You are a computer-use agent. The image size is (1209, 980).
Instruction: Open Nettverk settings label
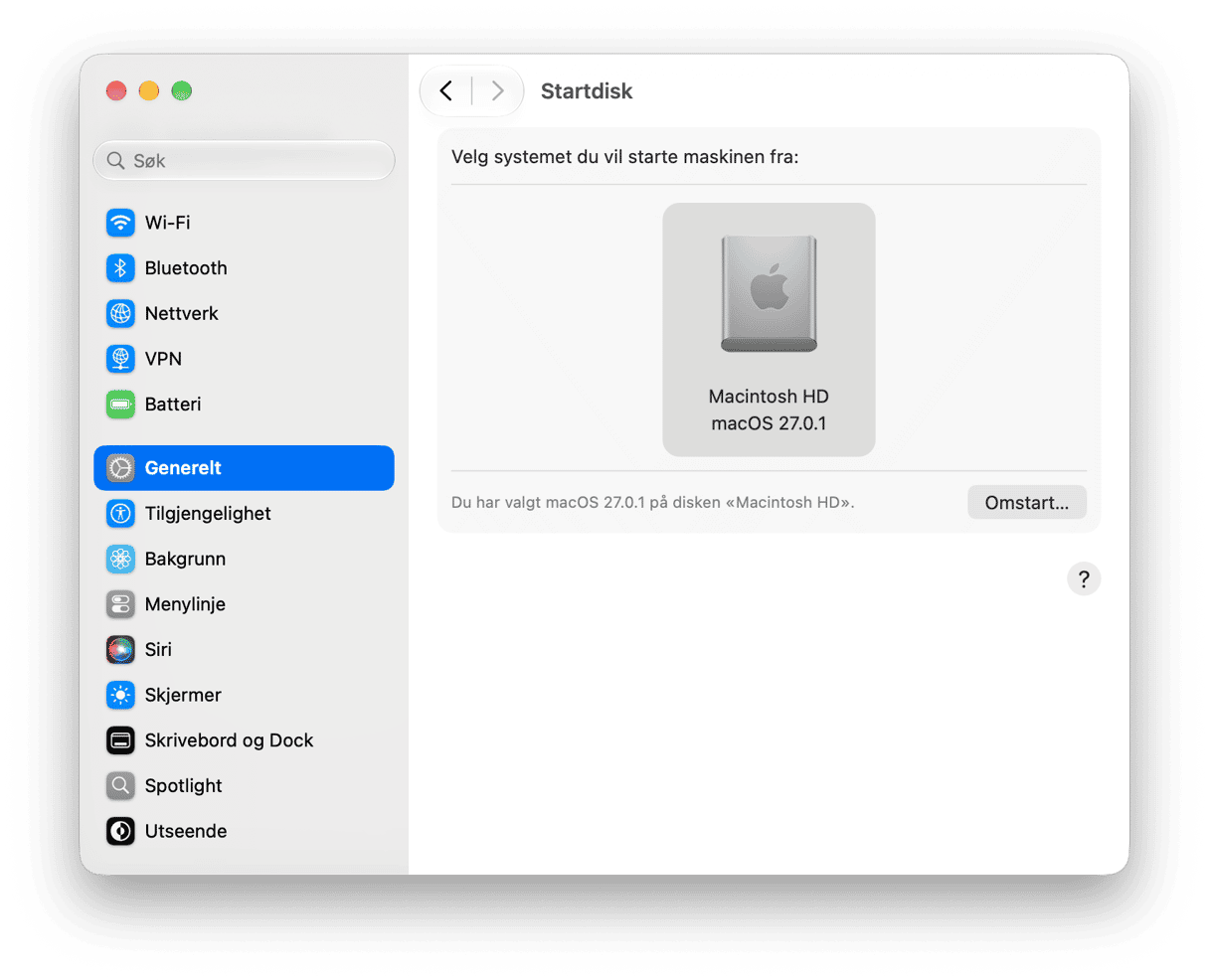[x=181, y=313]
